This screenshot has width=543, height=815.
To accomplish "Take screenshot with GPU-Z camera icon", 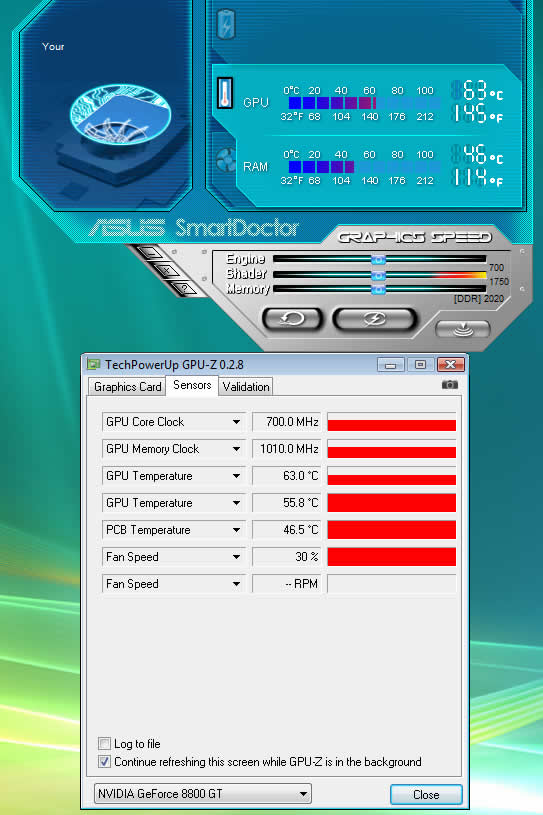I will pyautogui.click(x=449, y=385).
